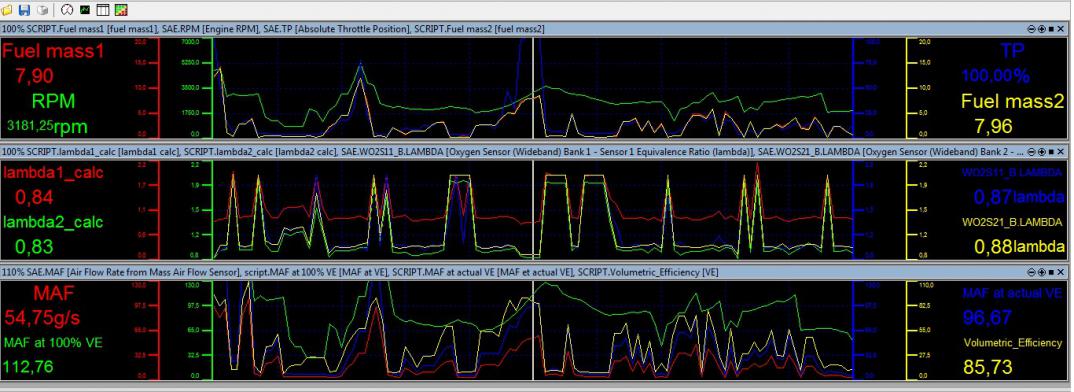Add a new chart via graph icon
Viewport: 1074px width, 392px height.
(x=85, y=10)
